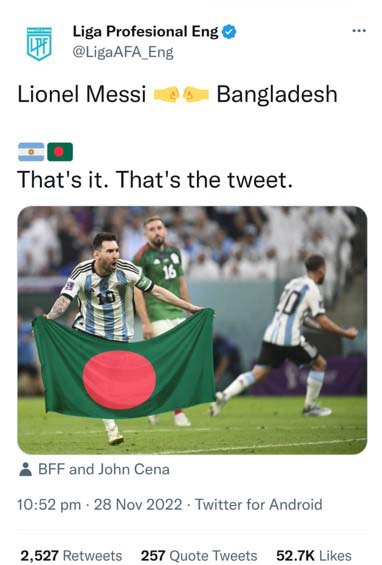View tagged accounts BFF and John Cena
This screenshot has height=565, width=382.
pos(104,469)
